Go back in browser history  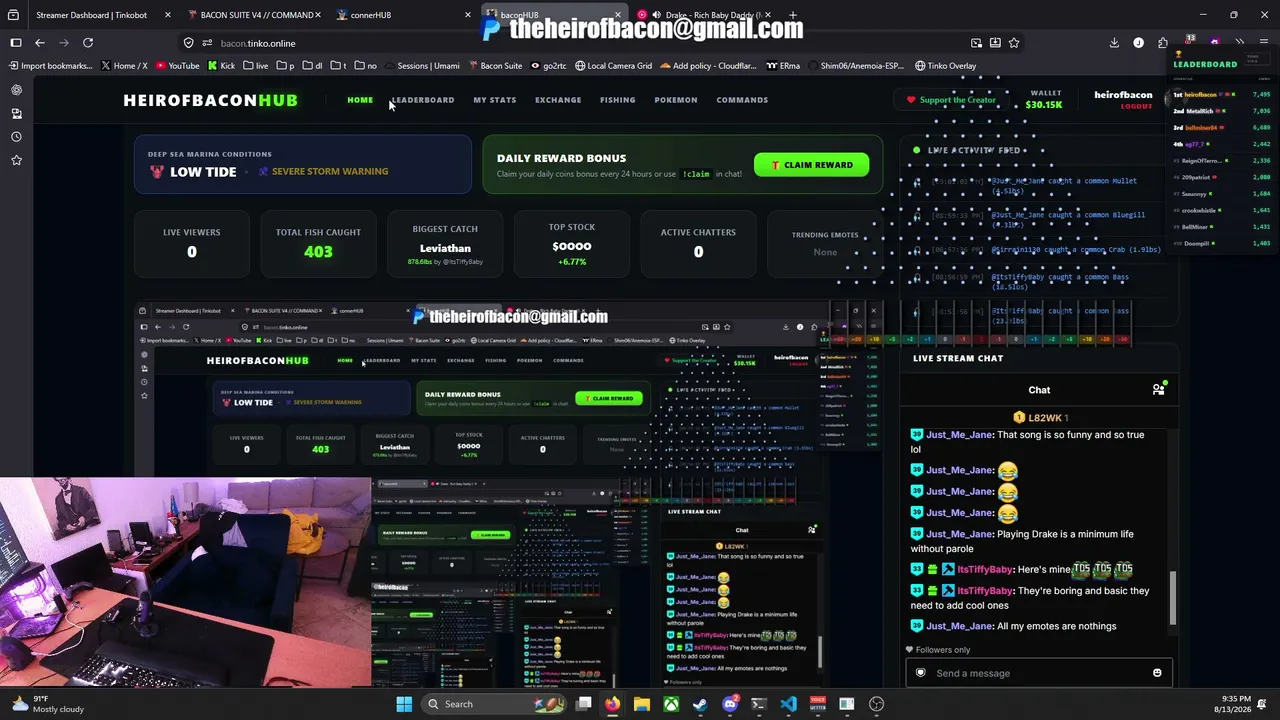(x=40, y=43)
